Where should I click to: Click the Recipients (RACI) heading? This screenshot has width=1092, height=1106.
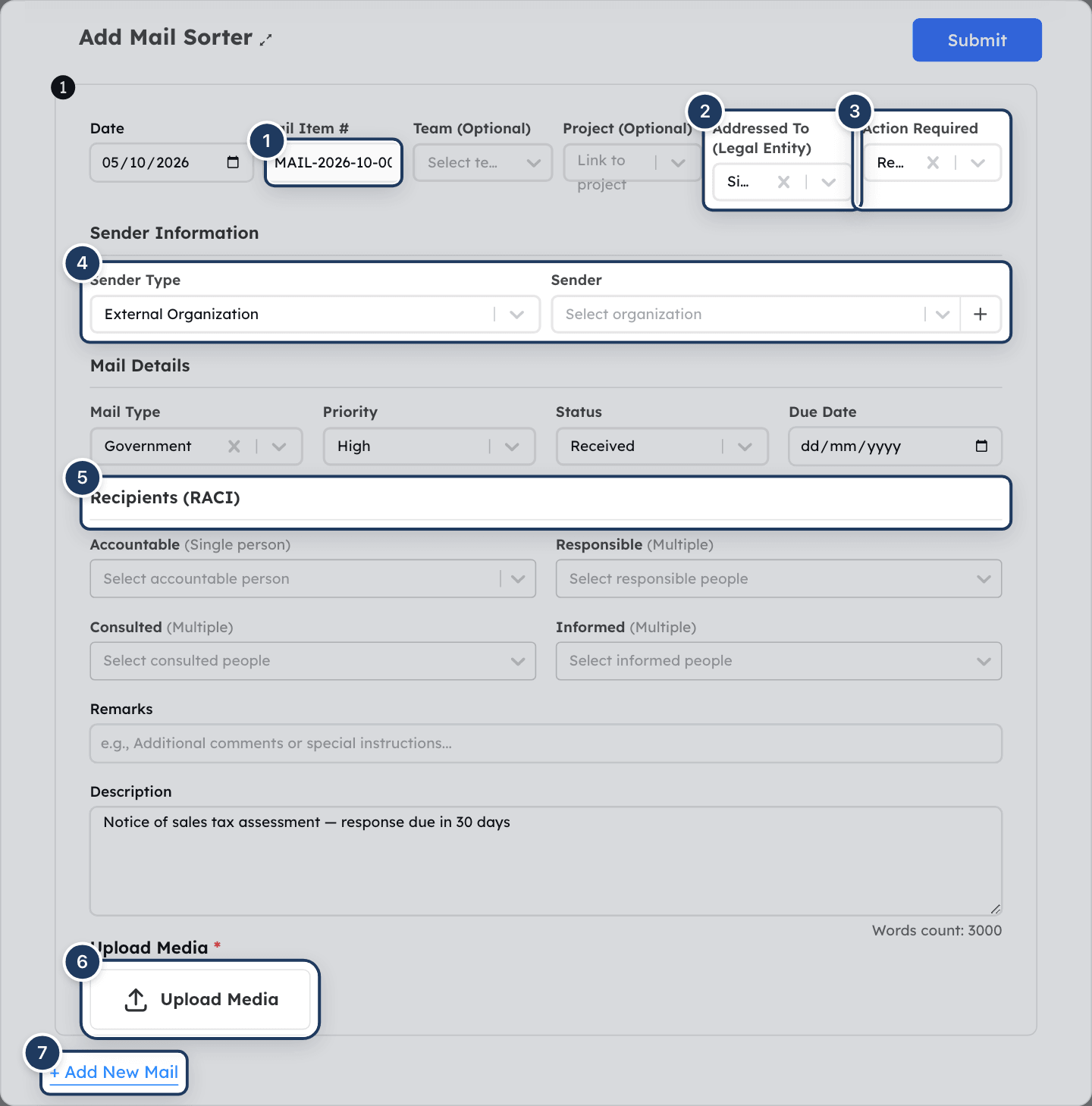tap(165, 497)
